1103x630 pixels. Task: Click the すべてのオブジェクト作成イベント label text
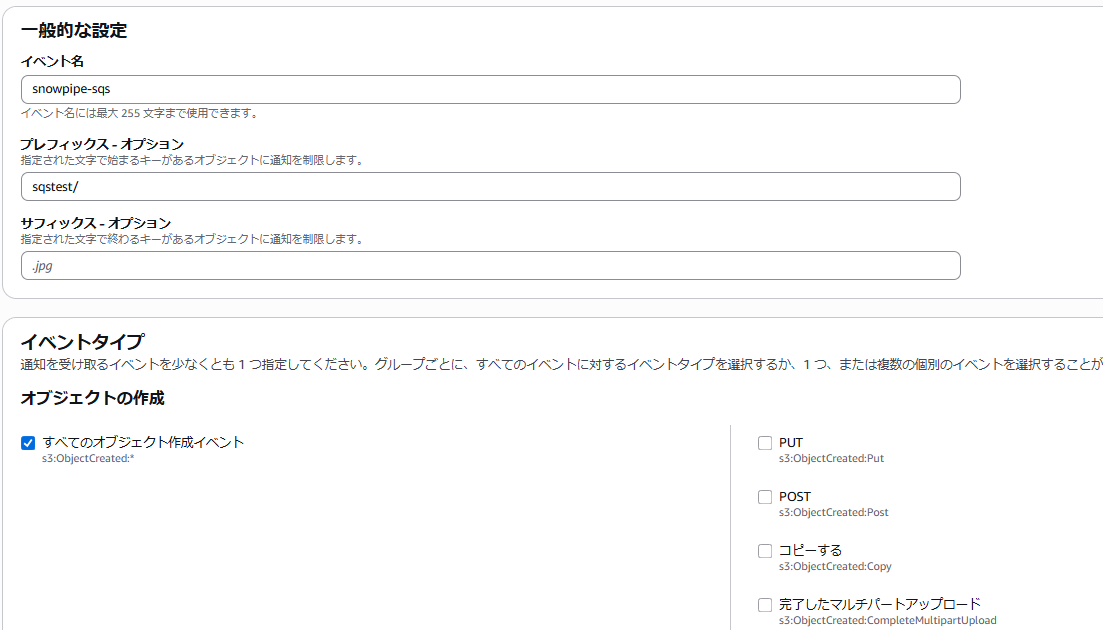pyautogui.click(x=143, y=442)
